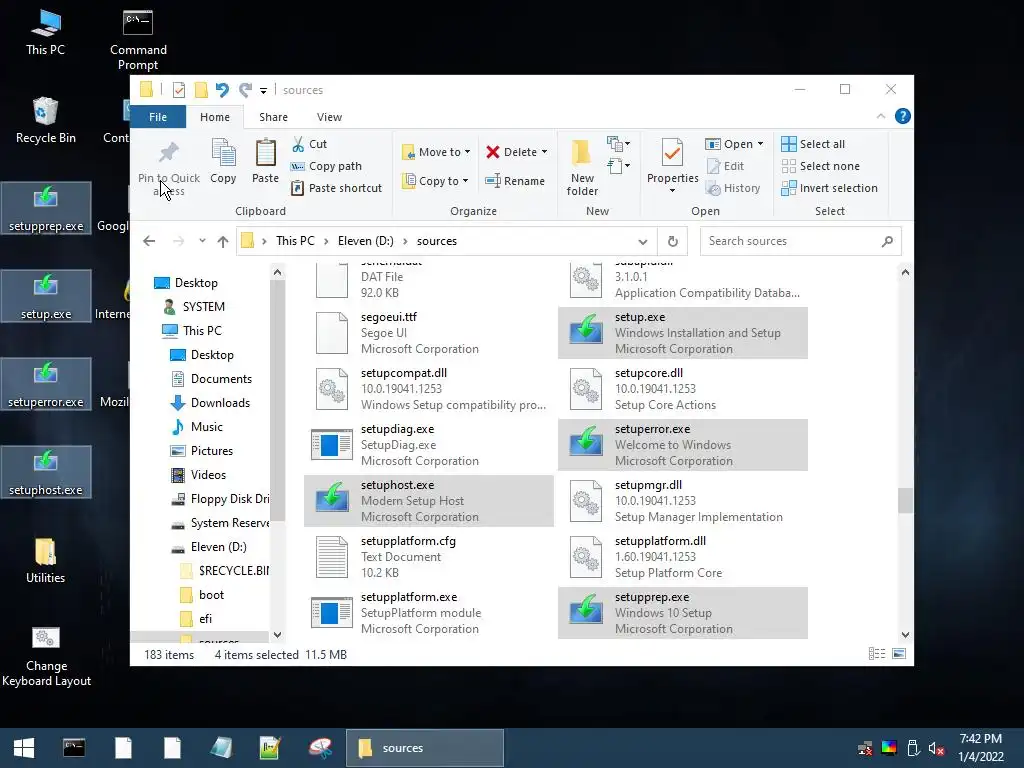Switch to the View tab
Viewport: 1024px width, 768px height.
(329, 117)
